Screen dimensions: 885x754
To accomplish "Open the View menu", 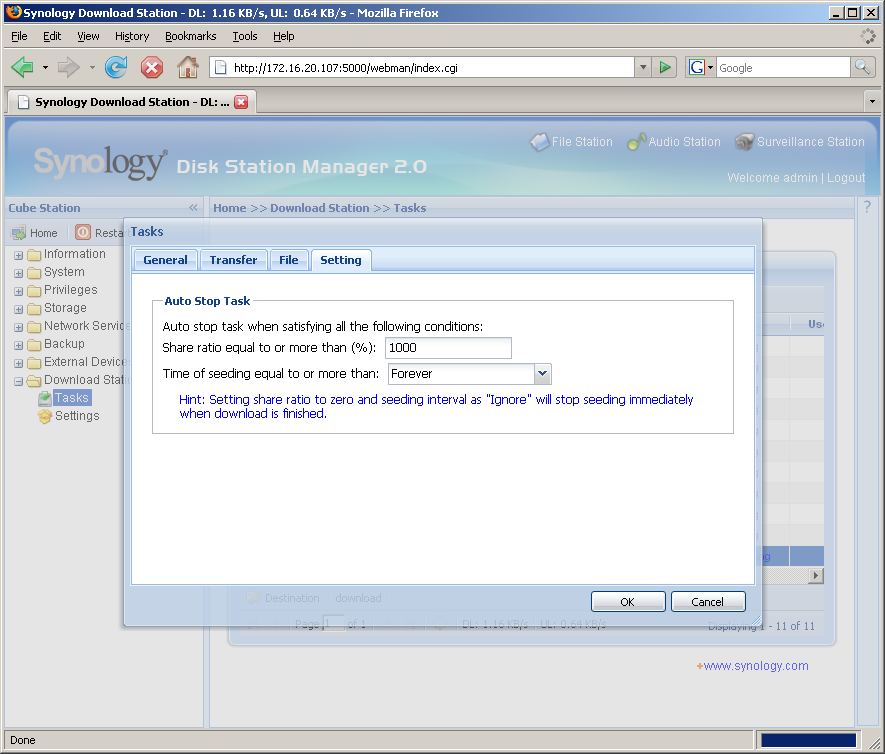I will (x=88, y=36).
